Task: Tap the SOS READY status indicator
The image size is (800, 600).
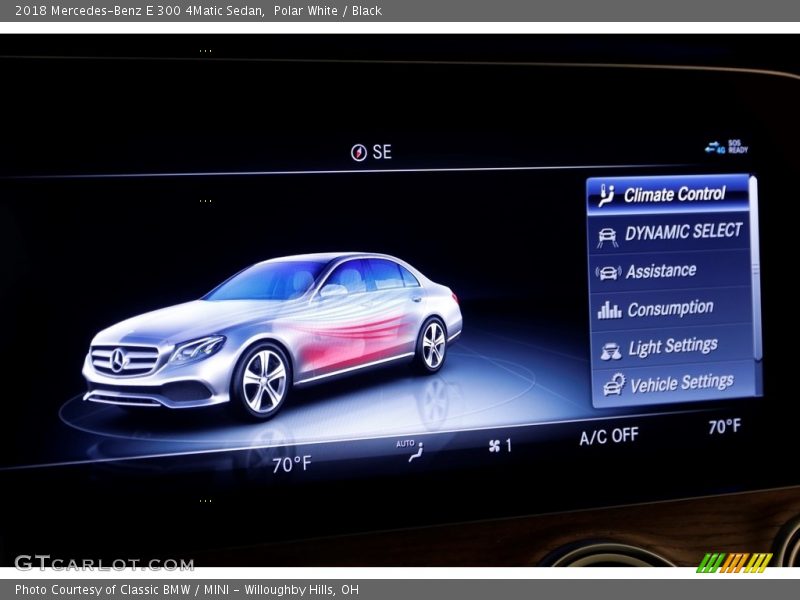Action: [738, 146]
